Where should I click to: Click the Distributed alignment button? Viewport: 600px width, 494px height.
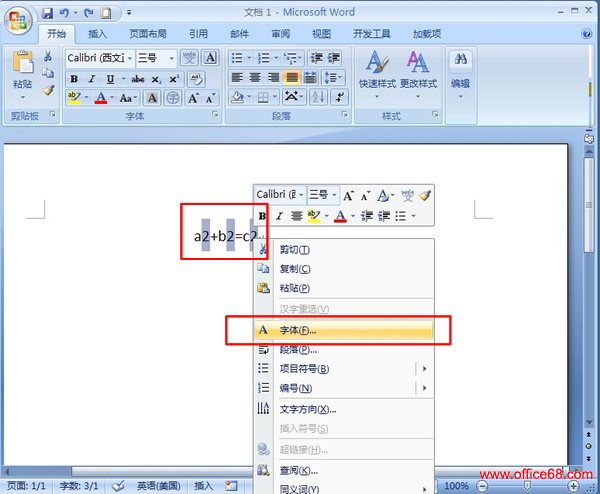310,78
